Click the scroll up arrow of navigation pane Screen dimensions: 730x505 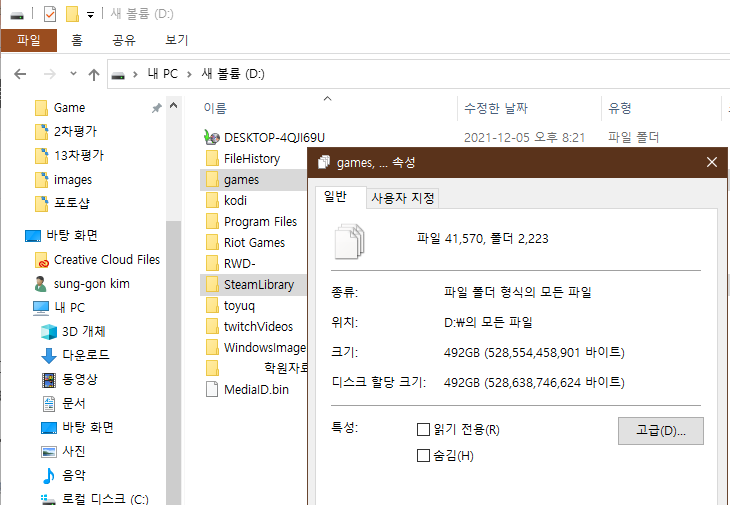coord(174,106)
